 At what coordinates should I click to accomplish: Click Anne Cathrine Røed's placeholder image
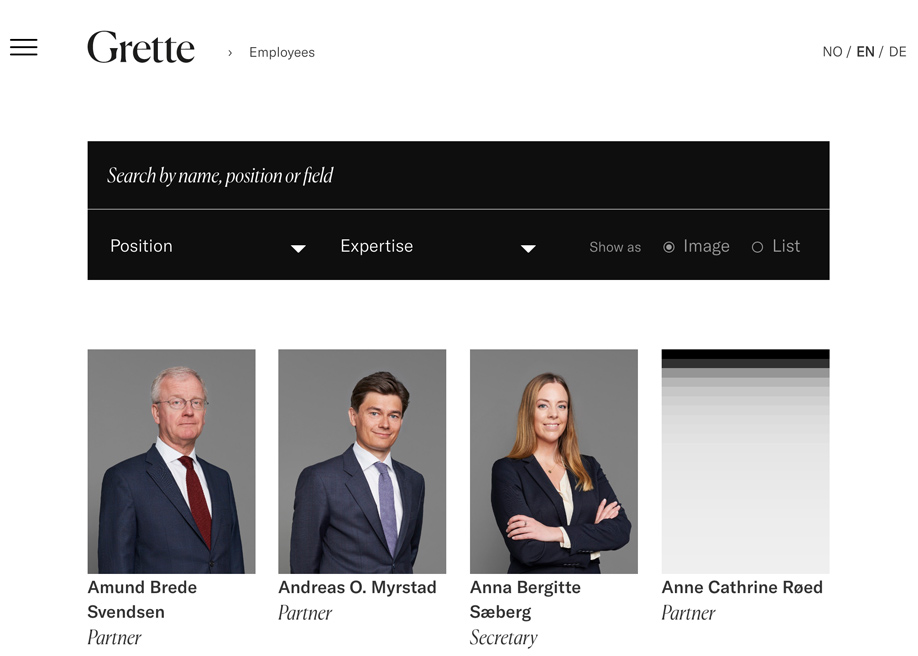click(x=745, y=461)
